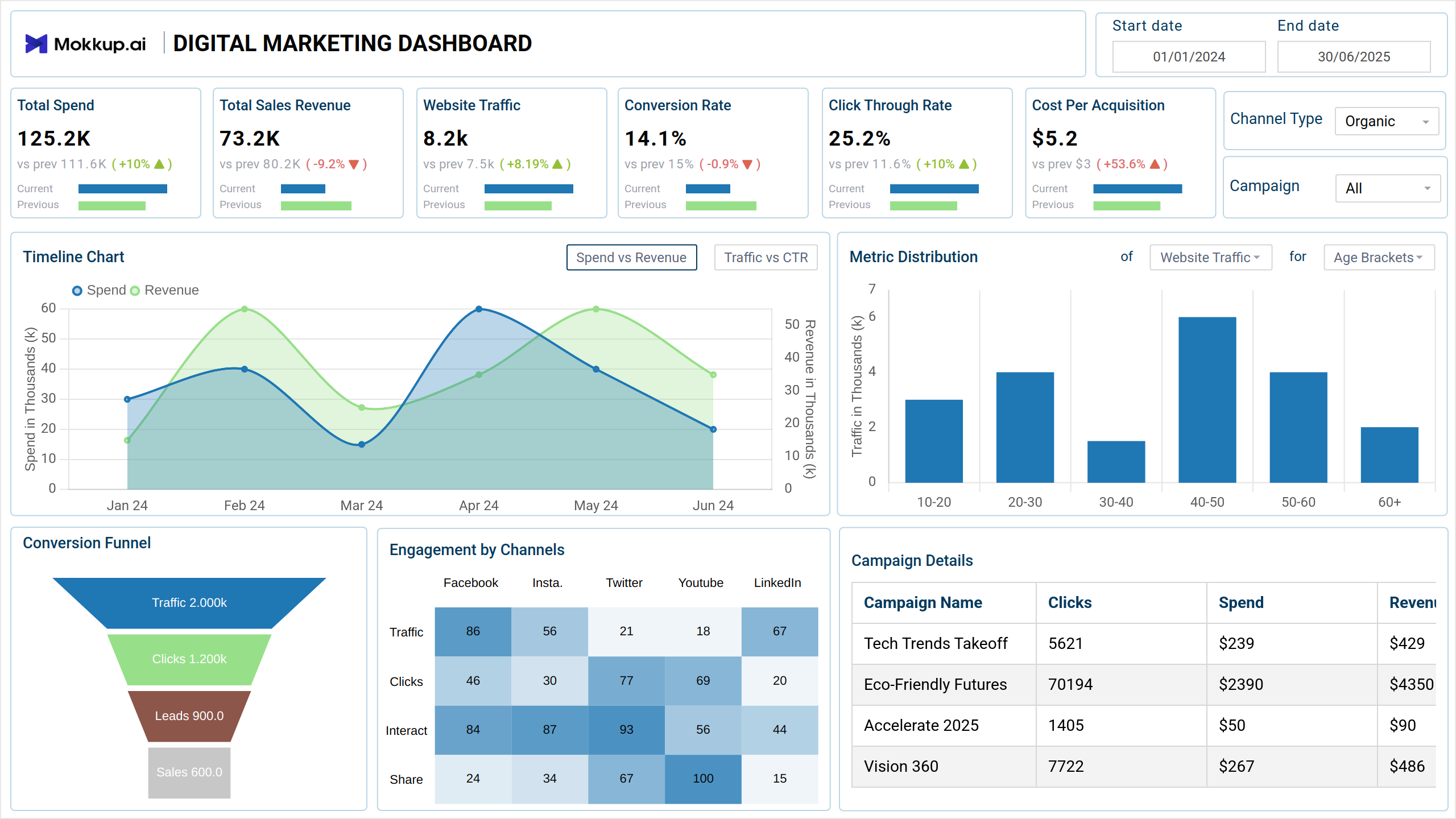Click the Feb 24 Revenue data point

(245, 309)
